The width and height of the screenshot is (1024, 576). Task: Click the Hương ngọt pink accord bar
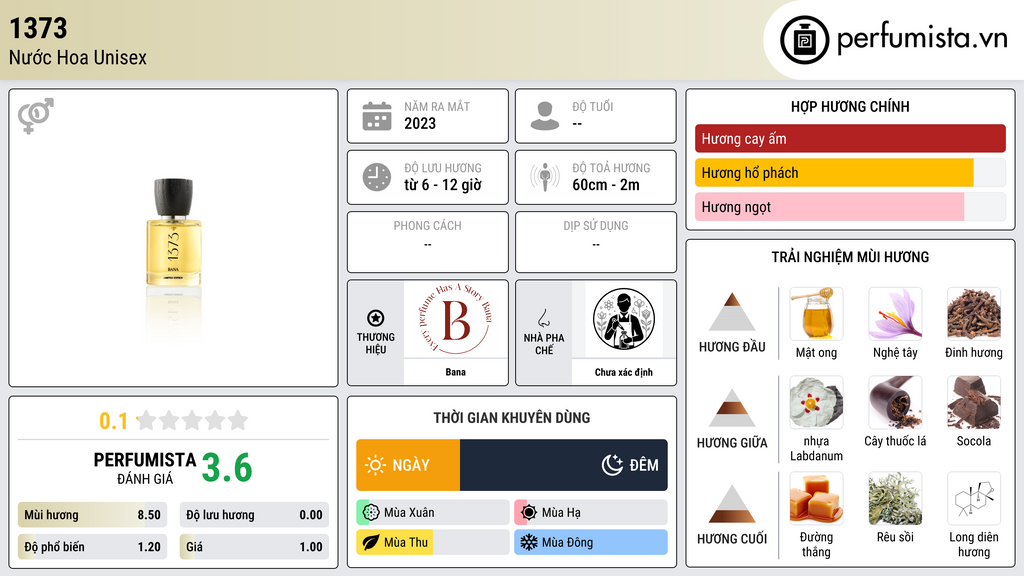point(850,207)
